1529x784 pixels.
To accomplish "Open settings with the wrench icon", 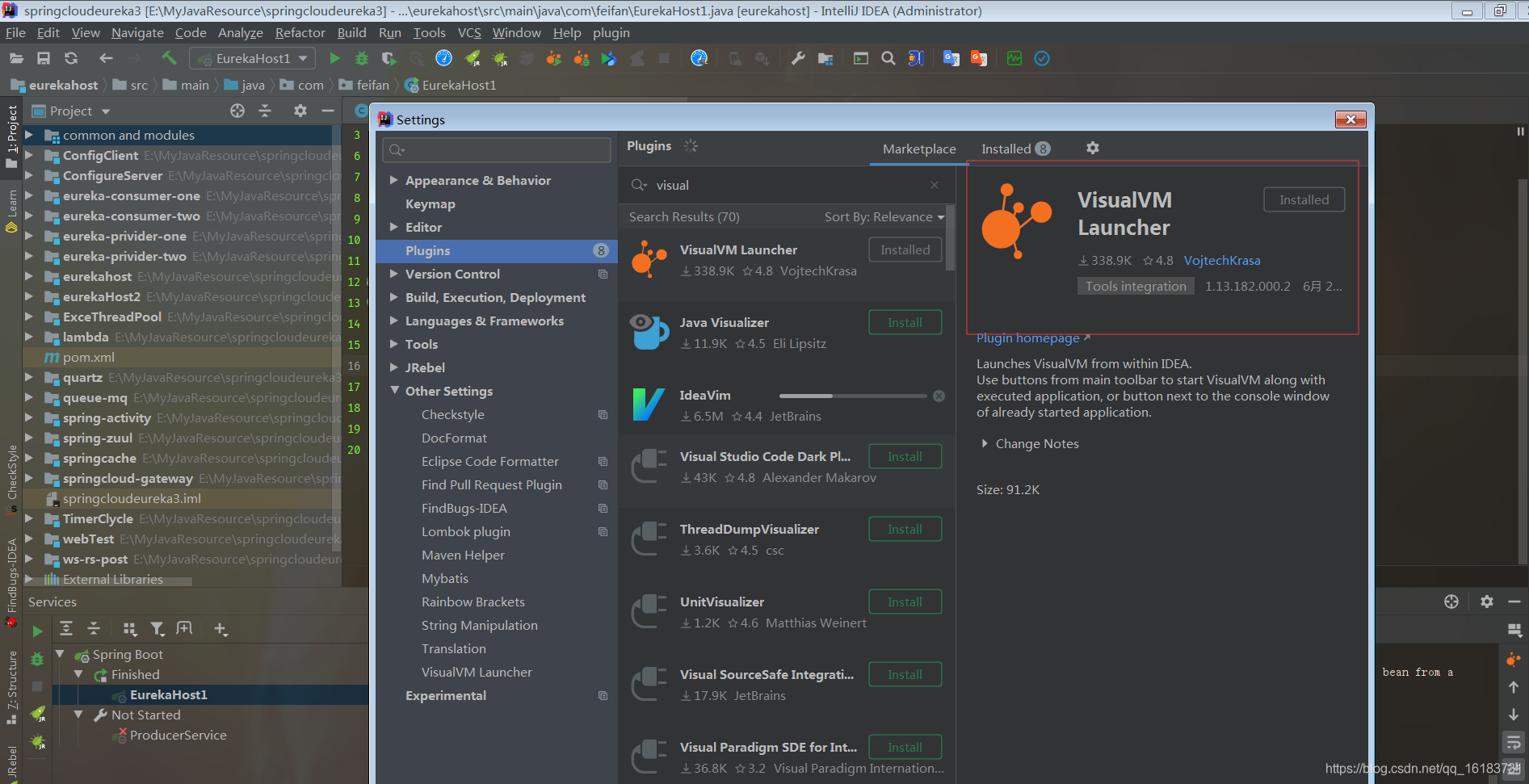I will click(798, 58).
